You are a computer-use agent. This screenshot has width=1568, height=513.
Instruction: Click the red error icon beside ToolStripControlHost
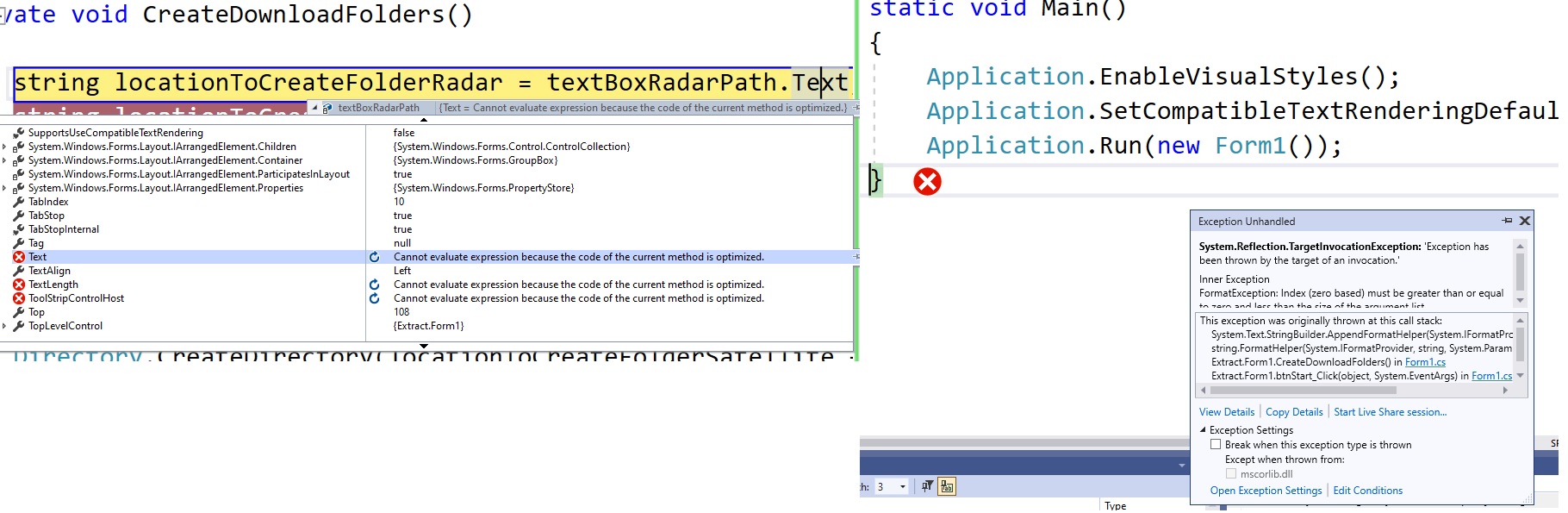coord(19,298)
